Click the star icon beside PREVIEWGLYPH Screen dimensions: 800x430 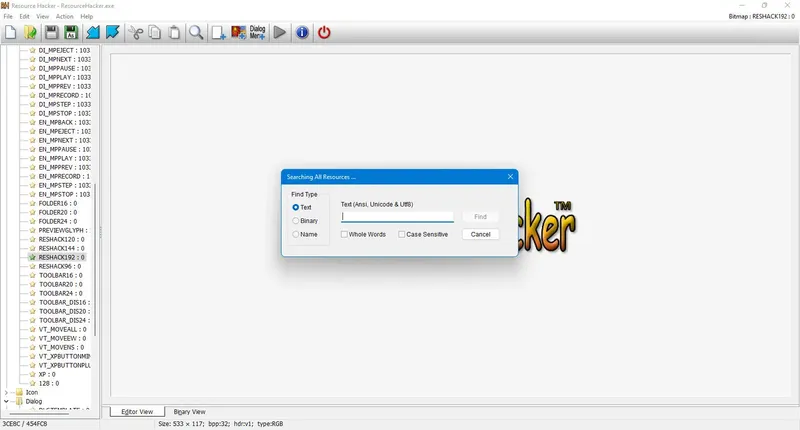click(x=33, y=231)
